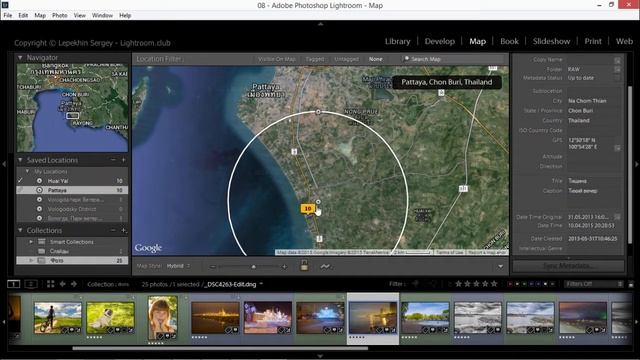Click the zoom out minus icon on map toolbar
Viewport: 640px width, 360px height.
click(x=212, y=267)
